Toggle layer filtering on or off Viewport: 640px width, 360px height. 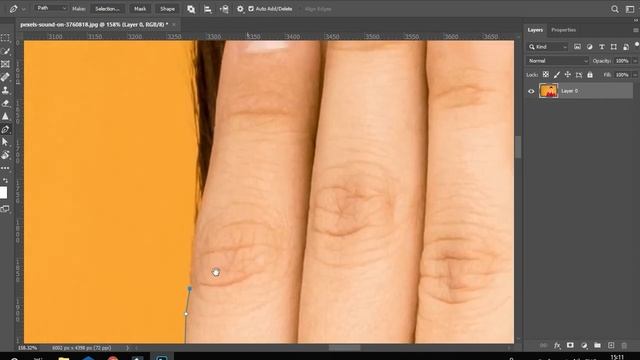[x=637, y=44]
